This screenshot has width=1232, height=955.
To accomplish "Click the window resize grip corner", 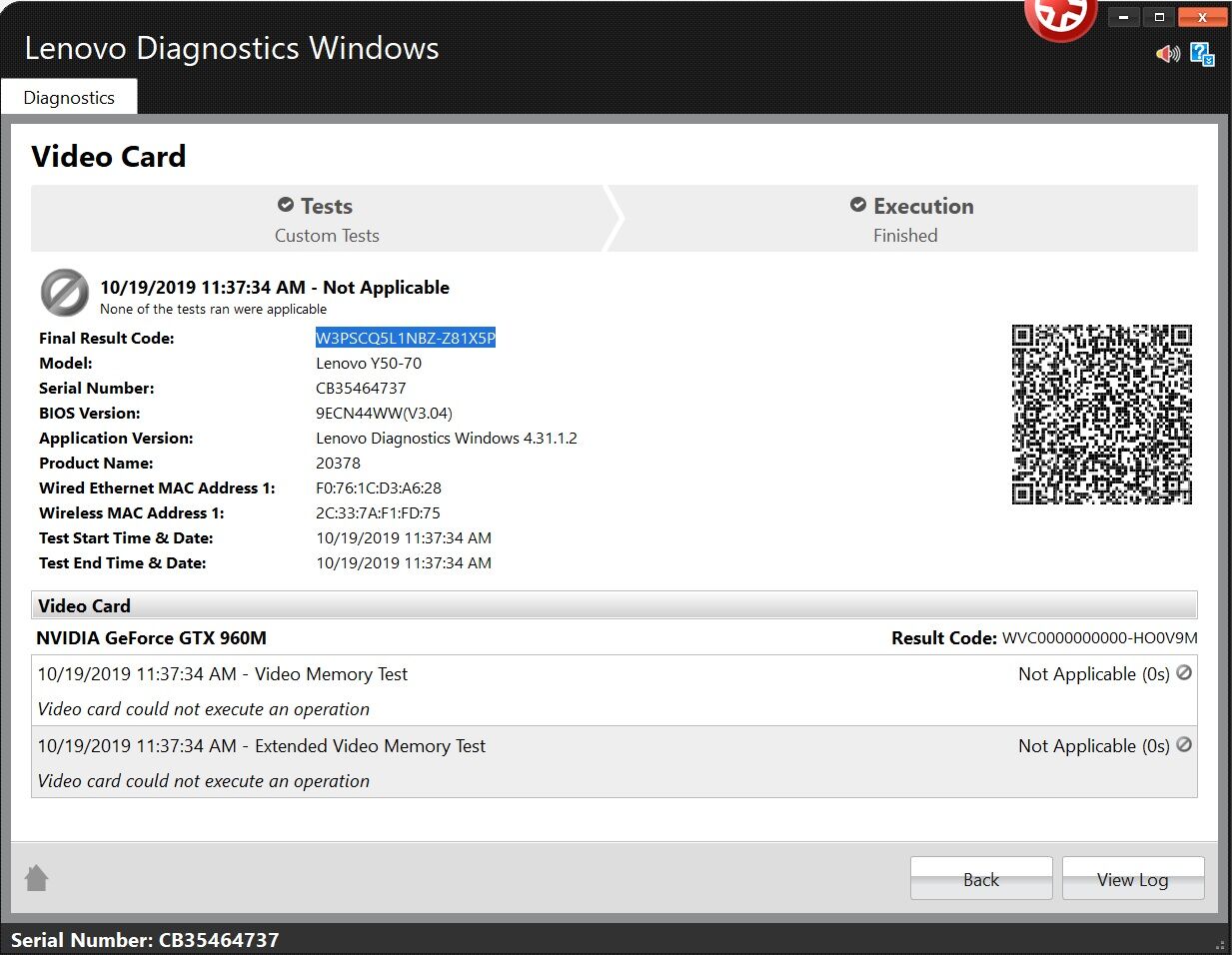I will coord(1221,944).
